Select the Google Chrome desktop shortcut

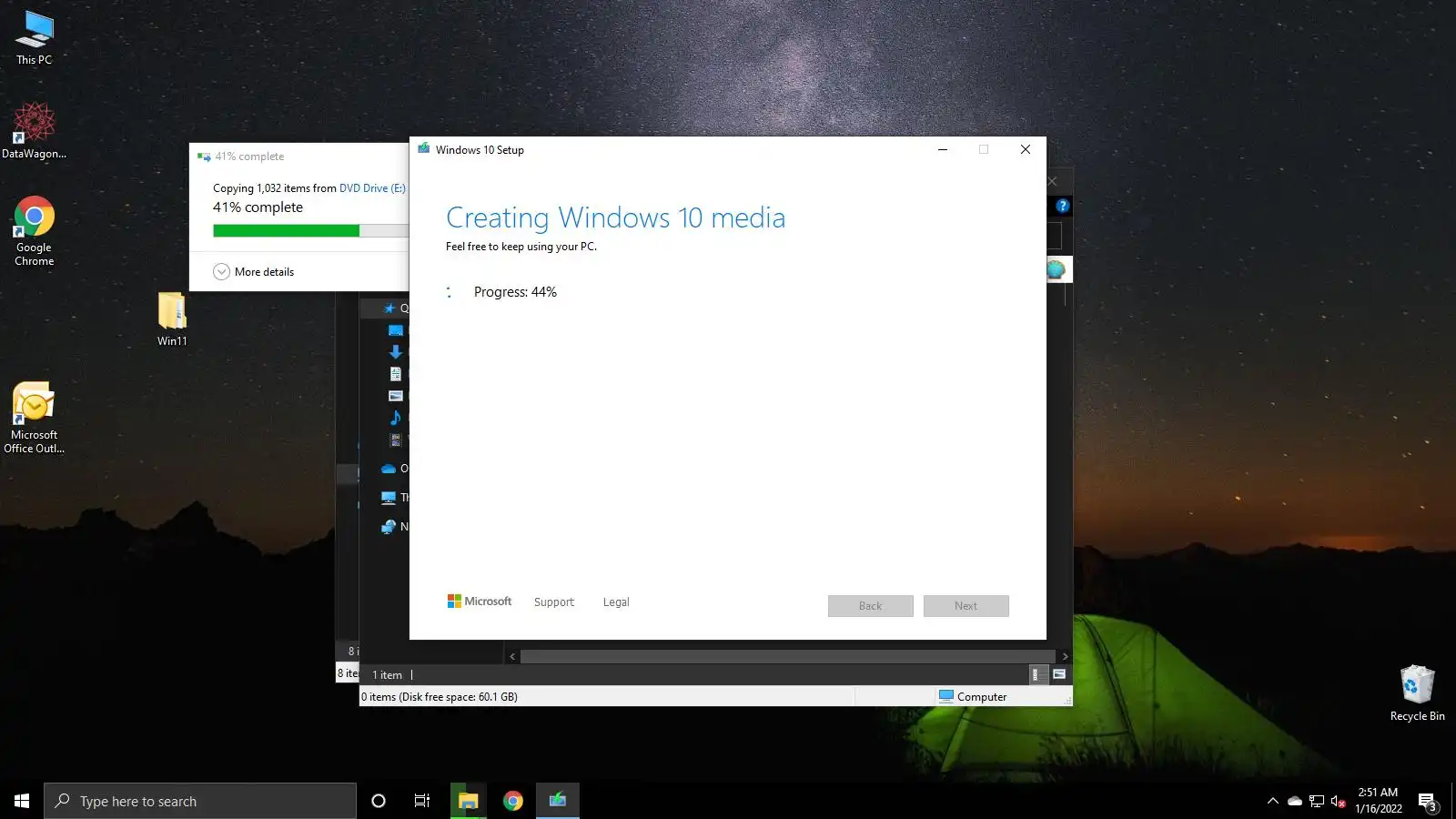point(35,231)
